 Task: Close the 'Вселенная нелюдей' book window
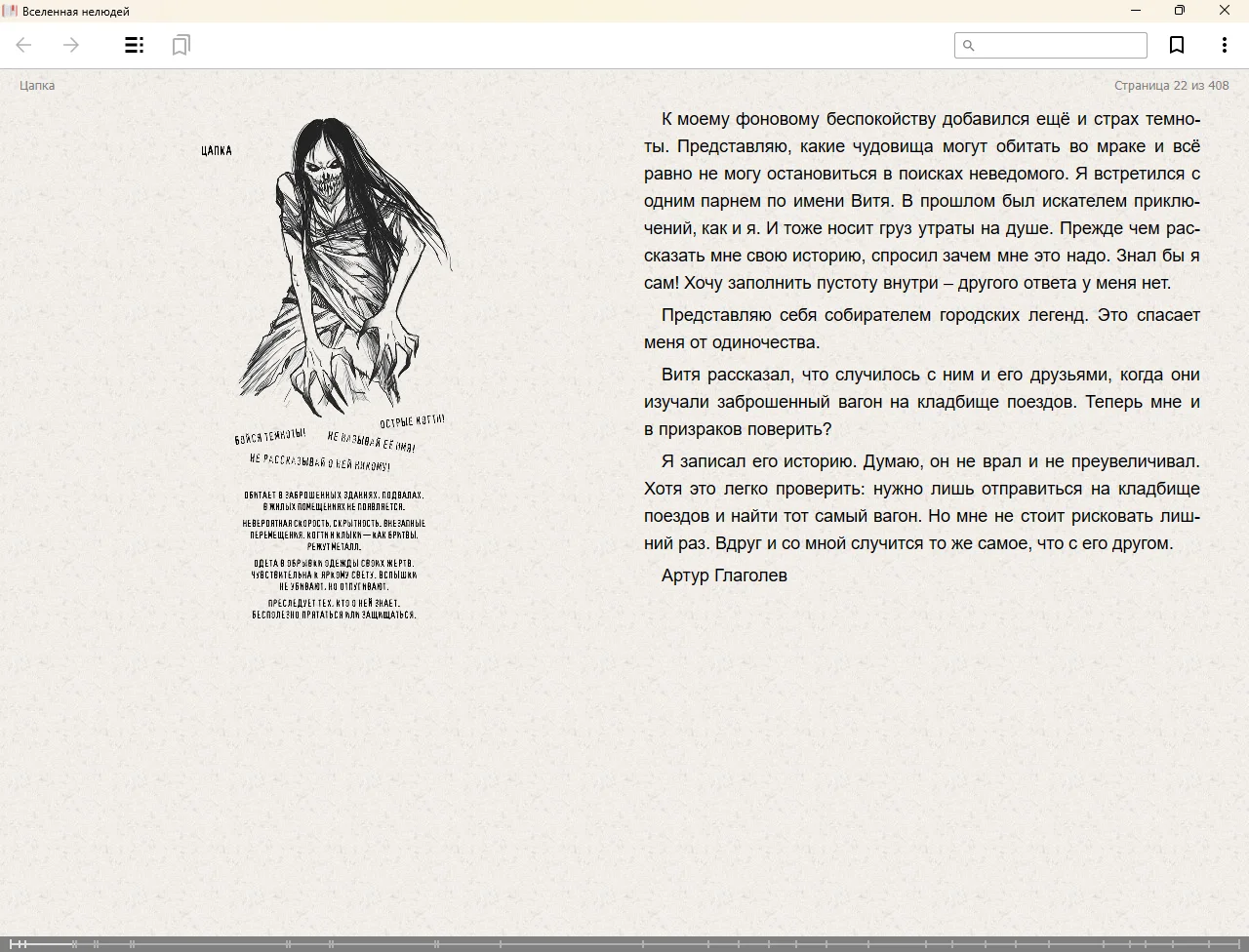coord(1224,11)
